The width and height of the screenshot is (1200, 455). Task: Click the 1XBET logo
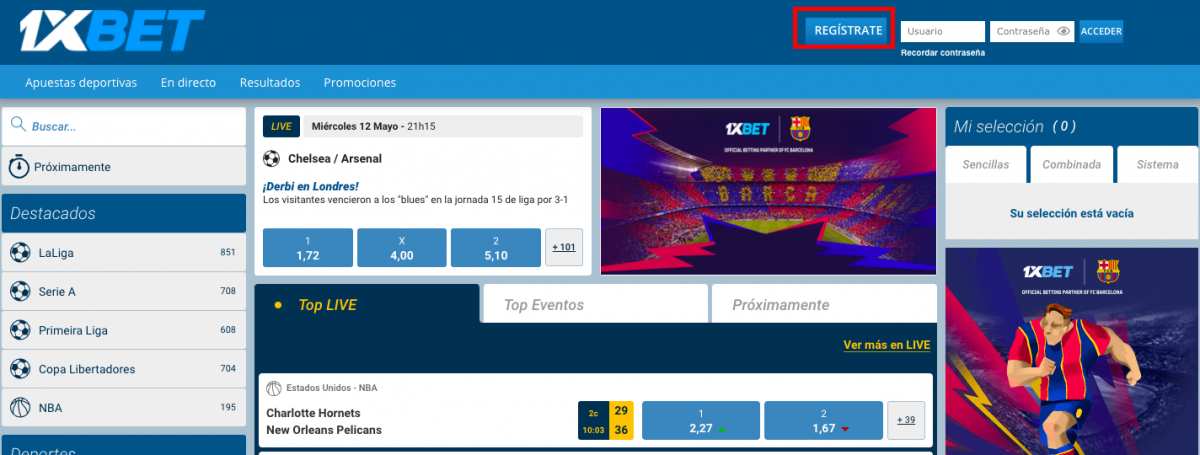coord(111,31)
